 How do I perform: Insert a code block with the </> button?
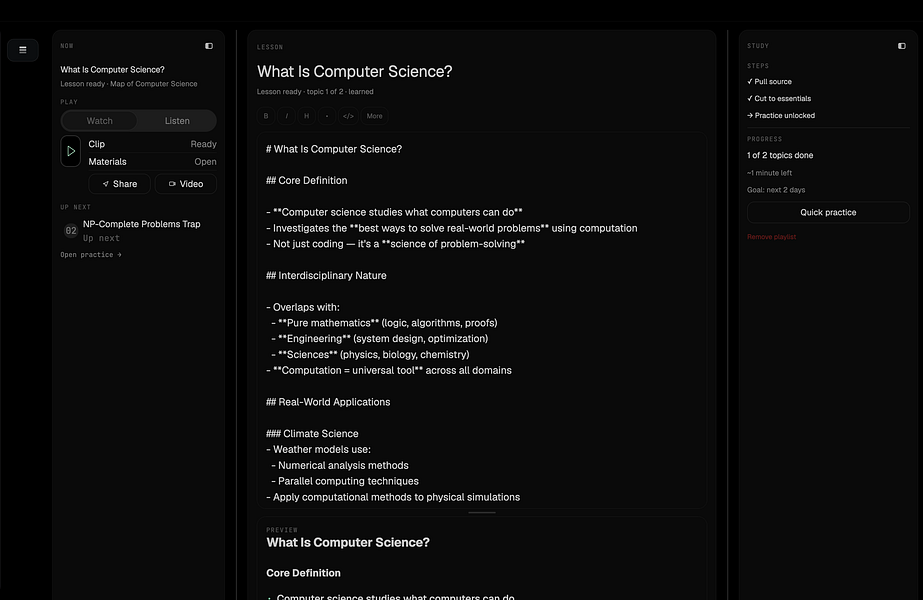coord(348,116)
